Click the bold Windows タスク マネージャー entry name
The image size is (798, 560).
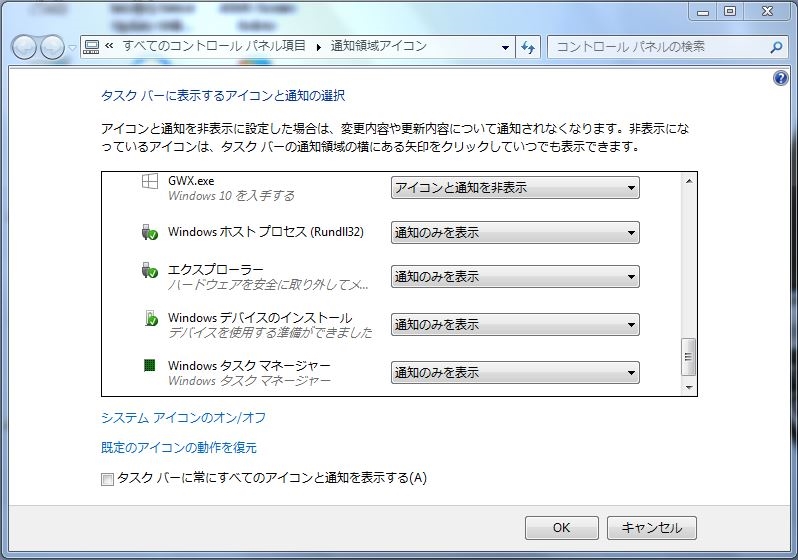[x=249, y=366]
